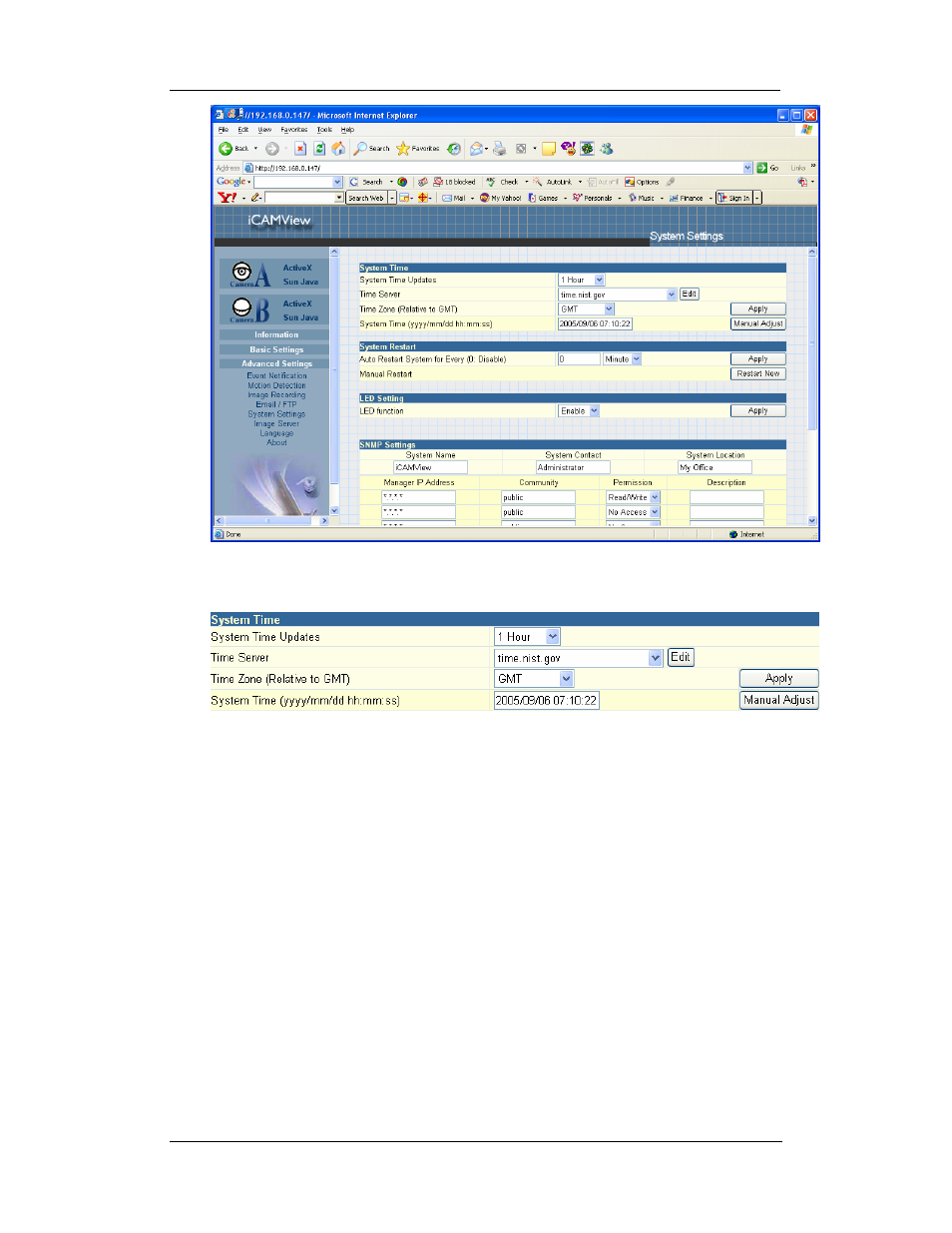
Task: Expand Time Server dropdown in browser page
Action: click(x=672, y=295)
